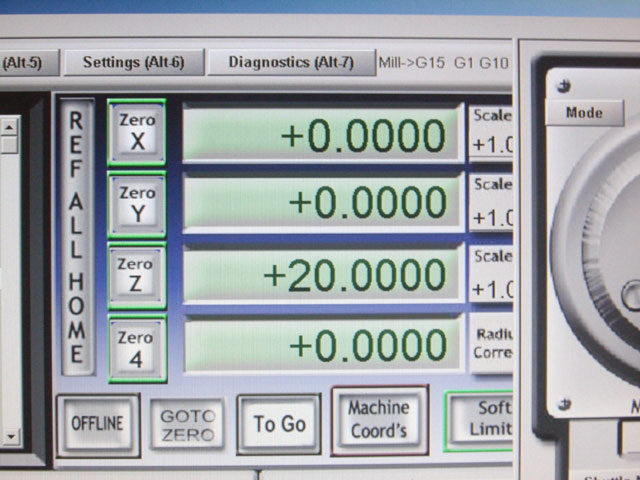Click the Zero 4 axis button

138,349
